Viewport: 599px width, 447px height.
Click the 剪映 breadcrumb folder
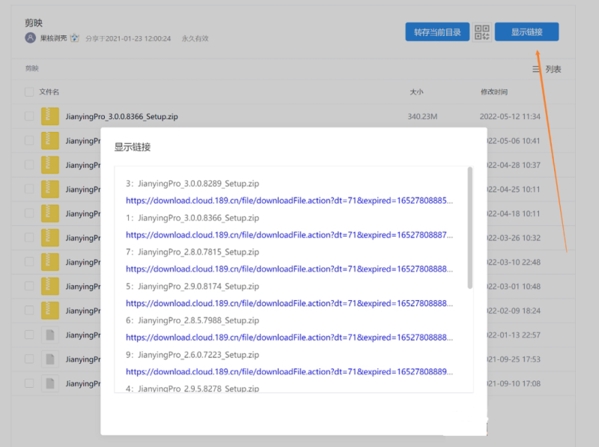32,68
